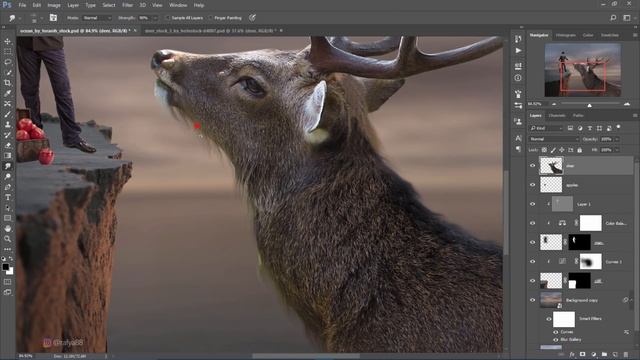Enable Finger Painting checkbox
640x360 pixels.
(x=210, y=18)
